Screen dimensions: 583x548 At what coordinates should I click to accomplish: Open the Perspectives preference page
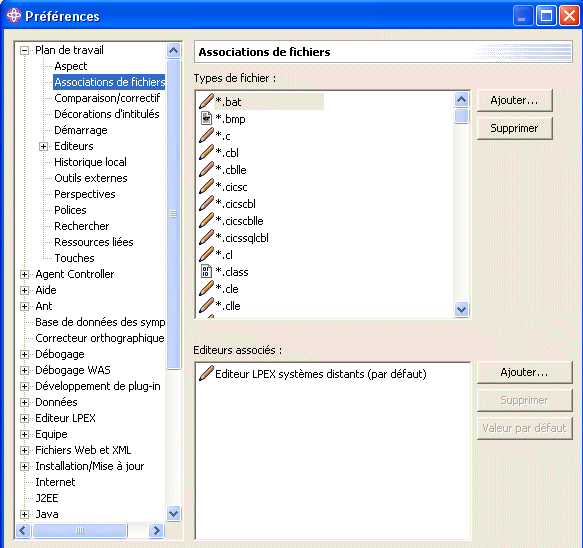click(85, 194)
